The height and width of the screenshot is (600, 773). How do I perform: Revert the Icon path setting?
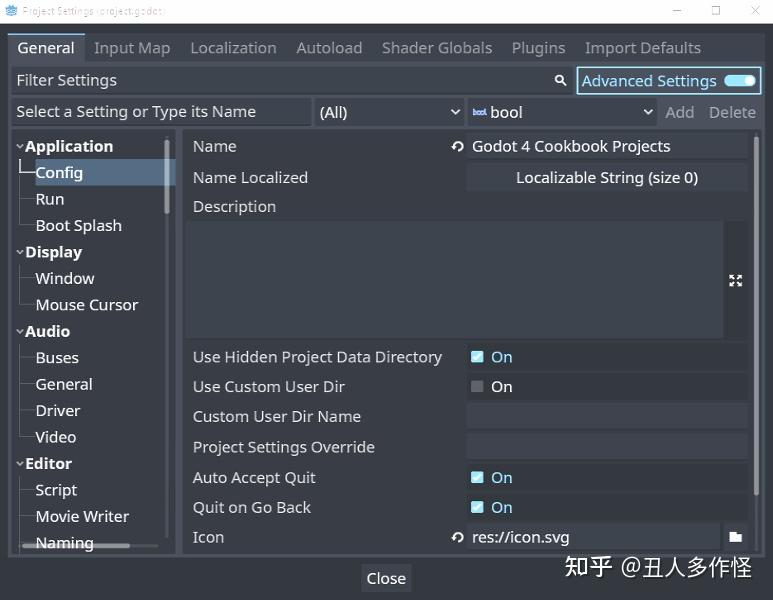(x=457, y=537)
